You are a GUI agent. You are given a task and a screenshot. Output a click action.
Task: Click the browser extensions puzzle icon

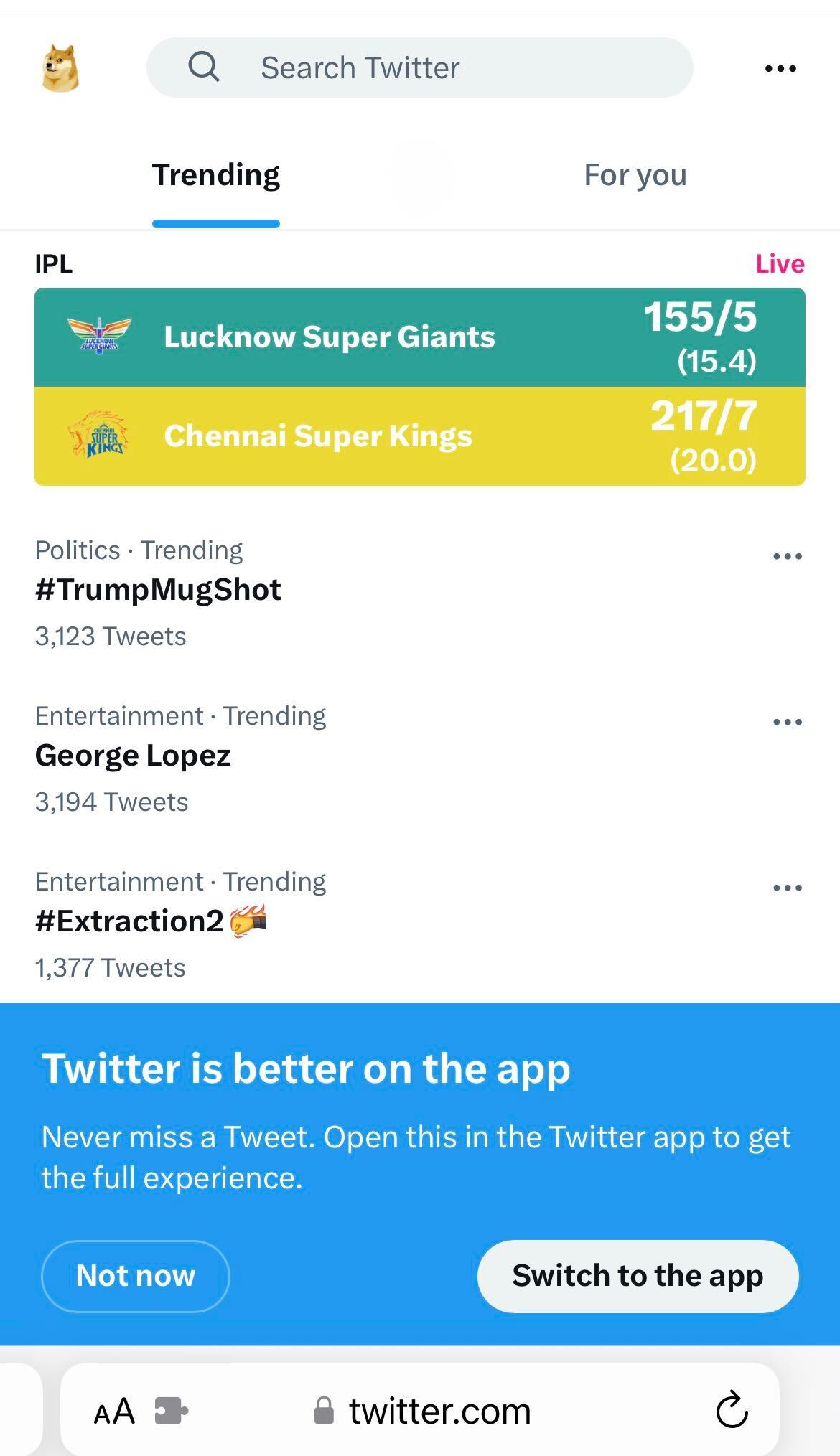coord(172,1411)
